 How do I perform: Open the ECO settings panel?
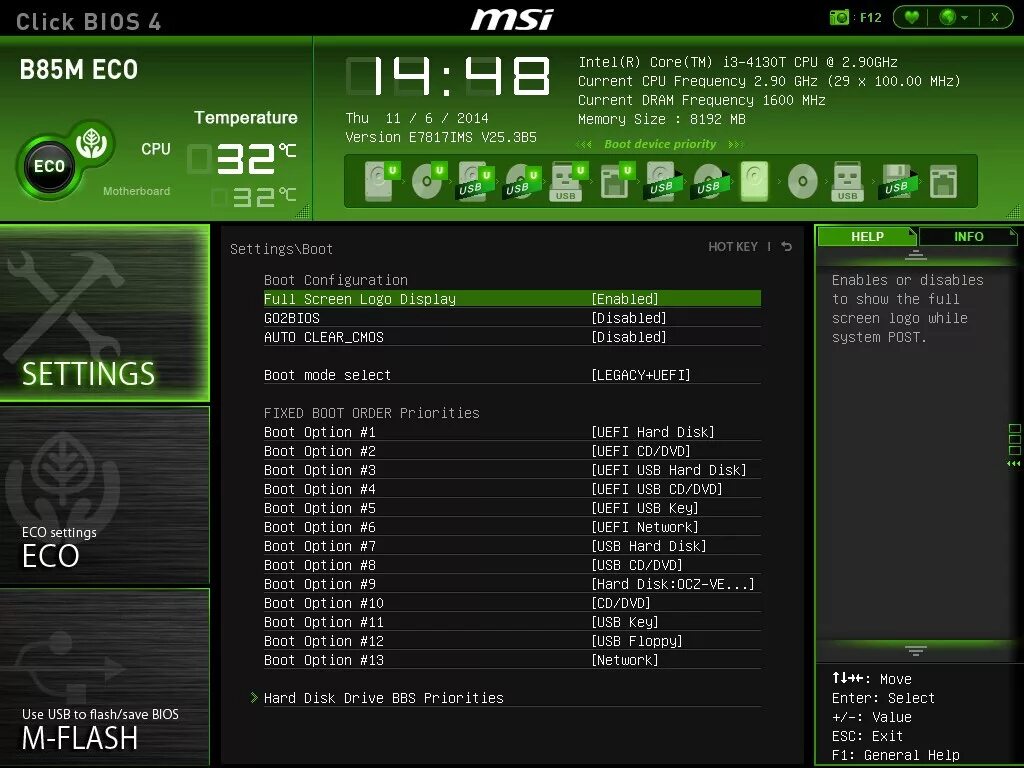coord(104,494)
